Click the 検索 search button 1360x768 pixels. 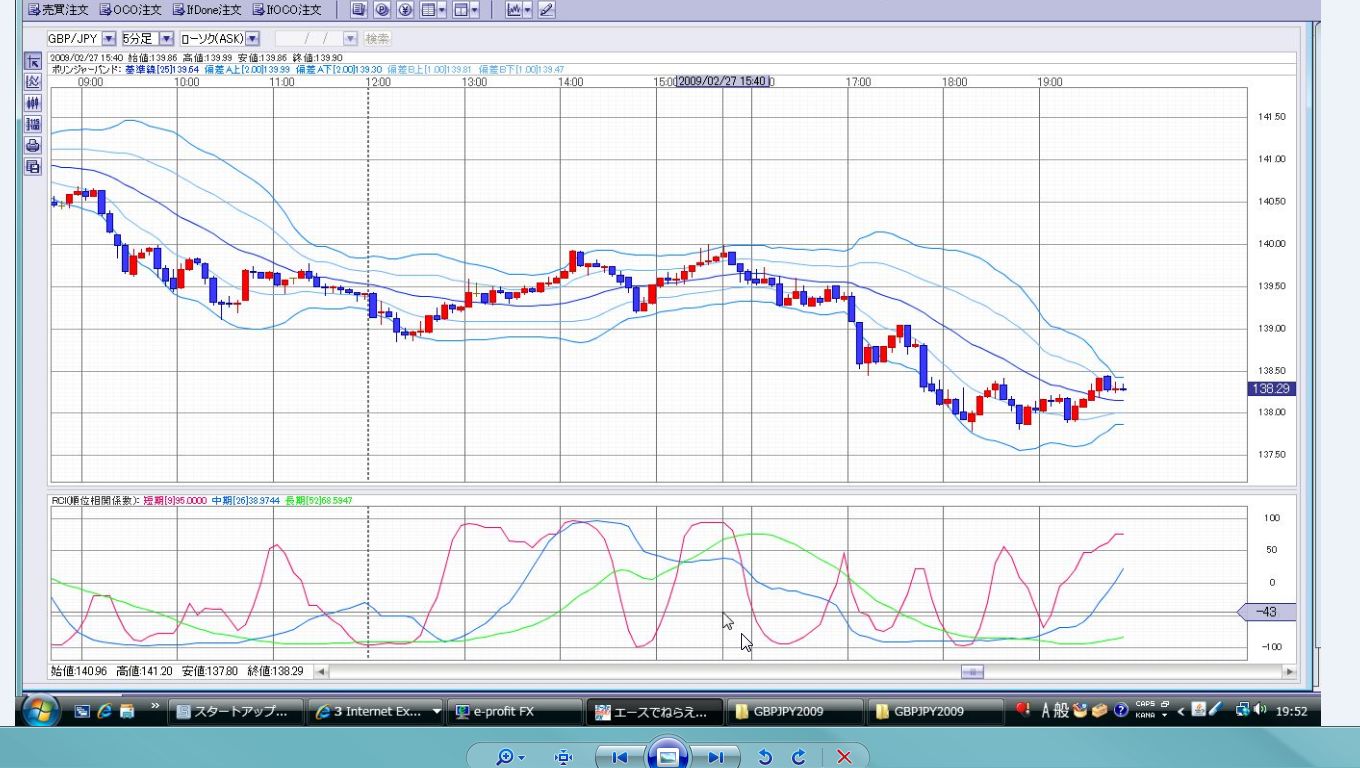(377, 38)
